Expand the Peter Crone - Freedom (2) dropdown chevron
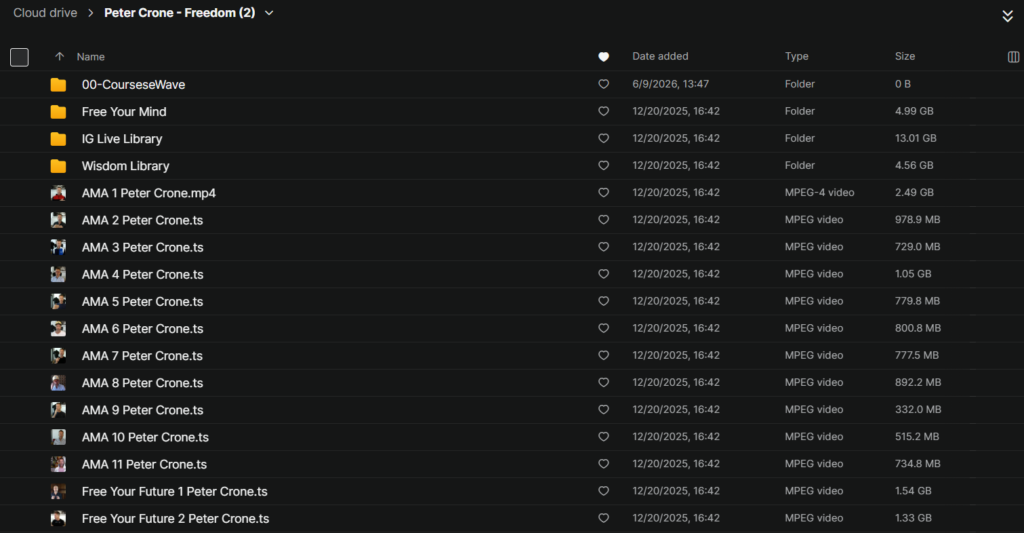 click(269, 13)
